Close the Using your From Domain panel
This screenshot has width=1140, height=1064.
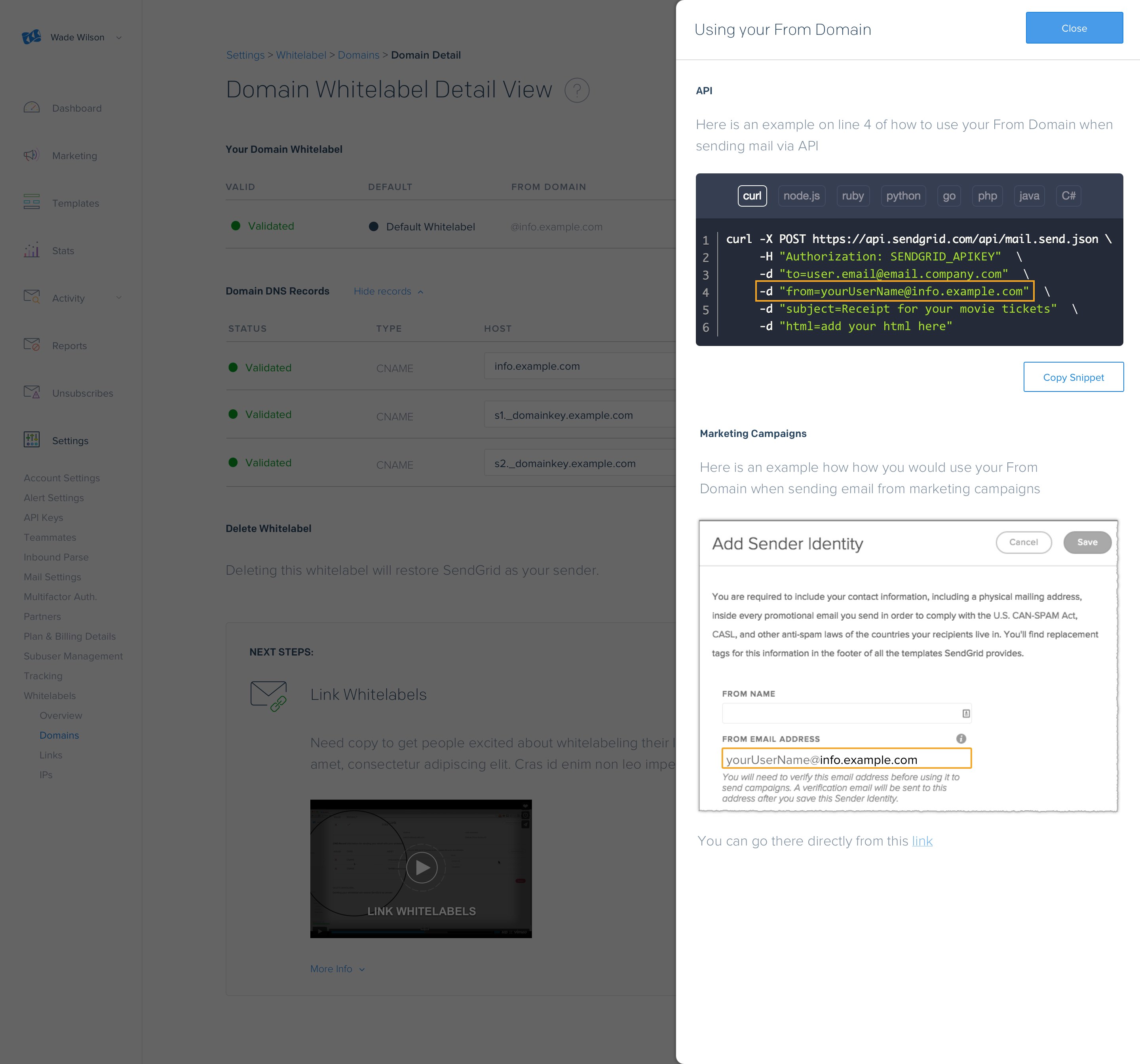pyautogui.click(x=1073, y=28)
